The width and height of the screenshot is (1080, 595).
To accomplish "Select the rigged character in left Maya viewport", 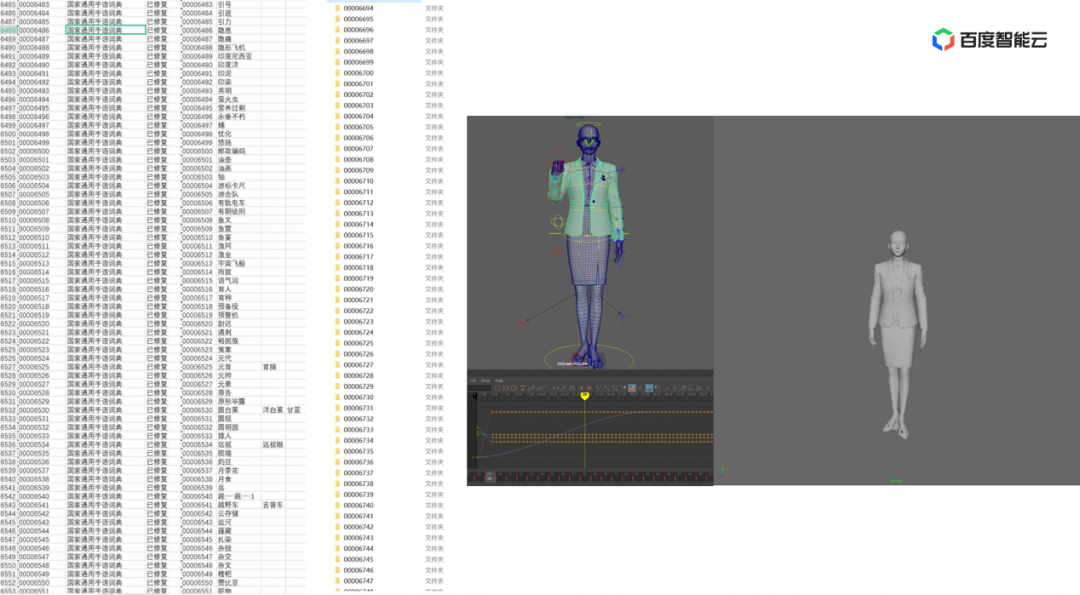I will coord(589,241).
